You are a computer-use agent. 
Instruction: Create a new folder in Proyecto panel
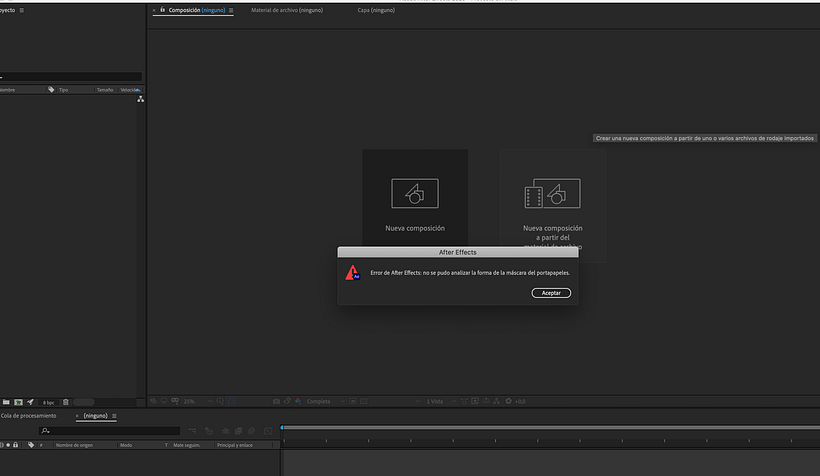[x=6, y=402]
